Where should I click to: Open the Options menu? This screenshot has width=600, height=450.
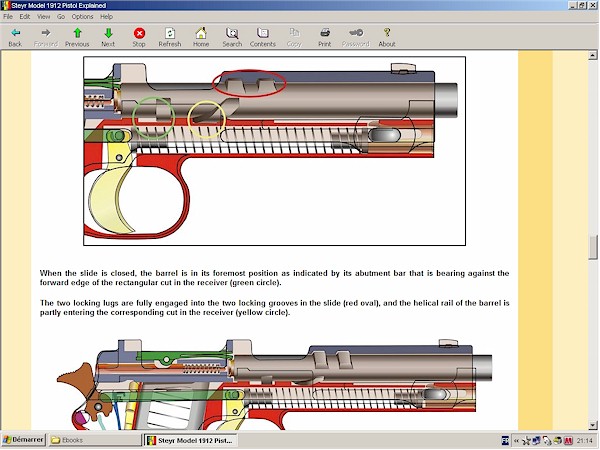(x=82, y=16)
